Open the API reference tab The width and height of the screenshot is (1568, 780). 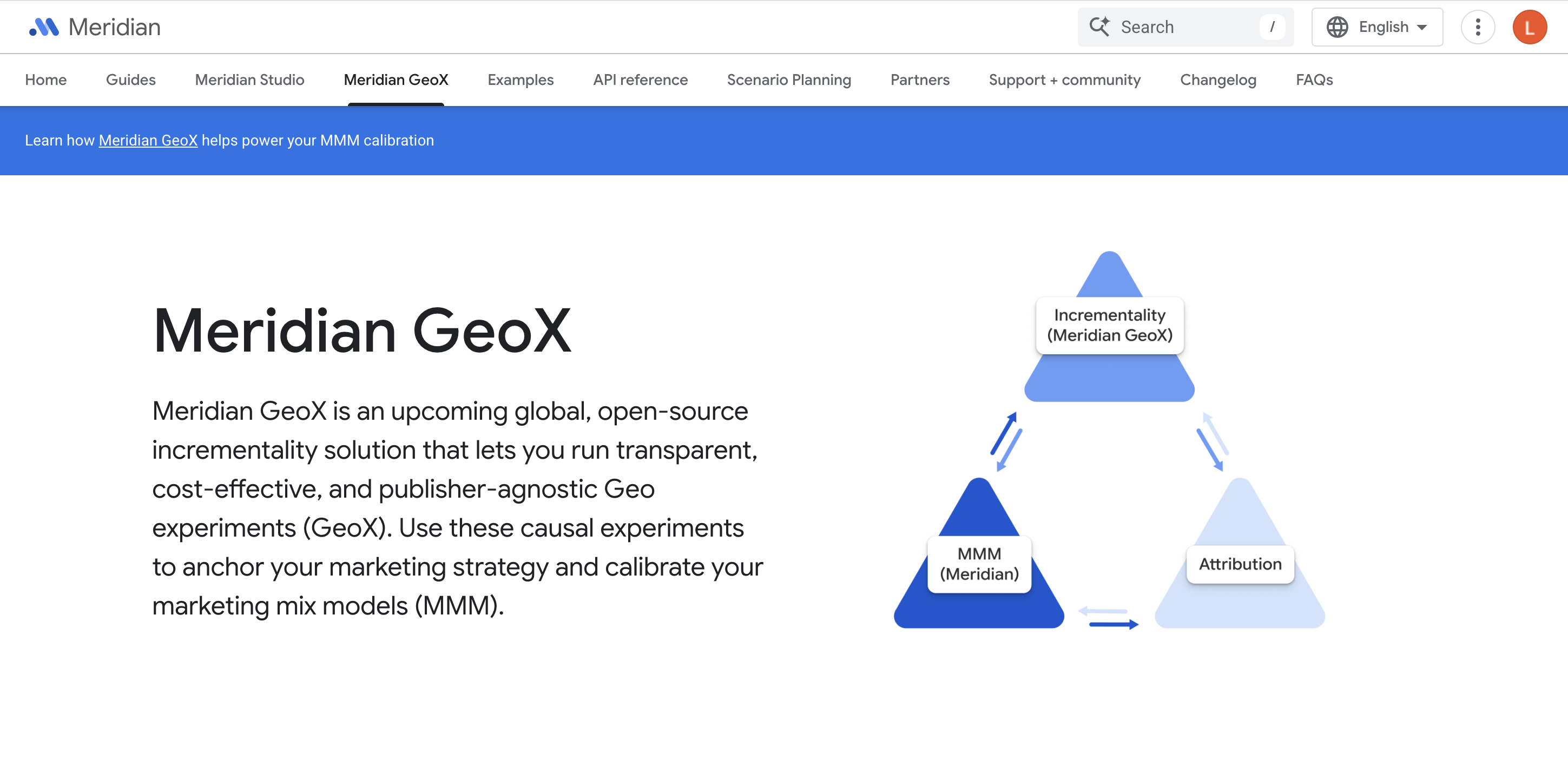[x=641, y=80]
